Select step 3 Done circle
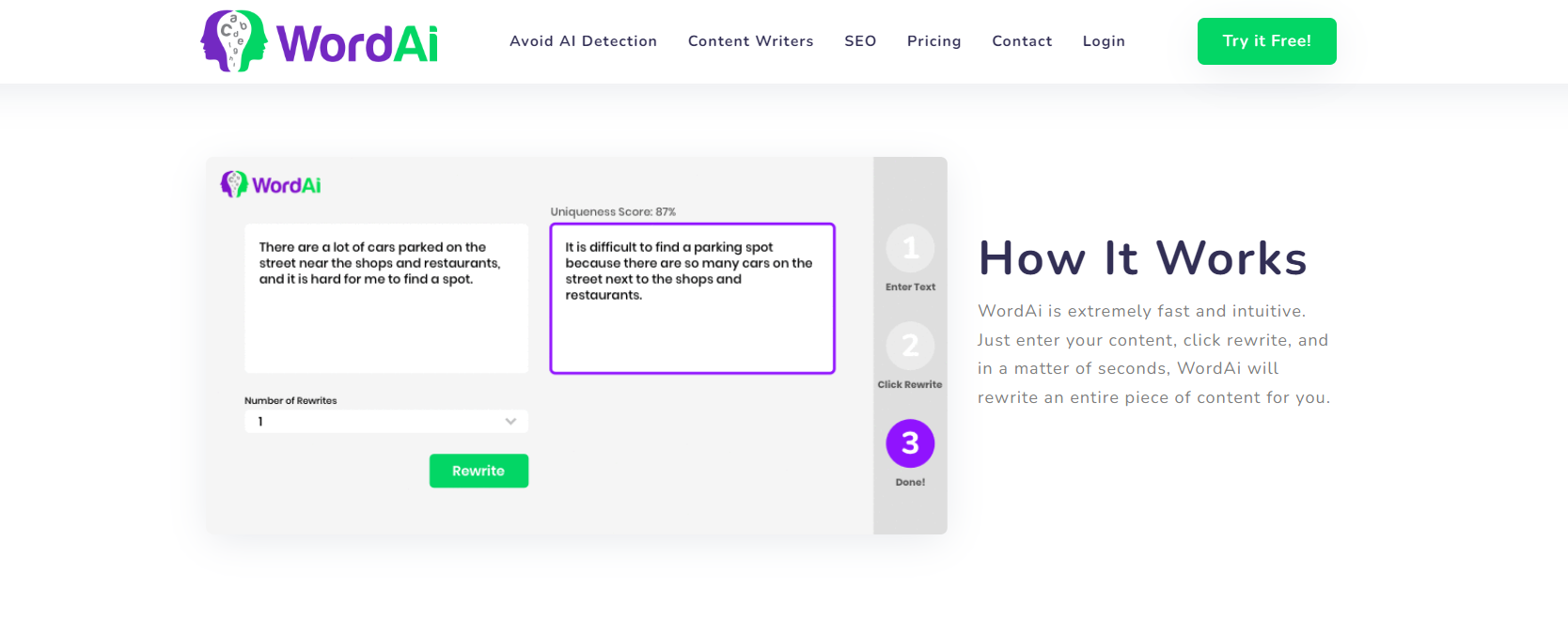1568x619 pixels. pyautogui.click(x=910, y=443)
